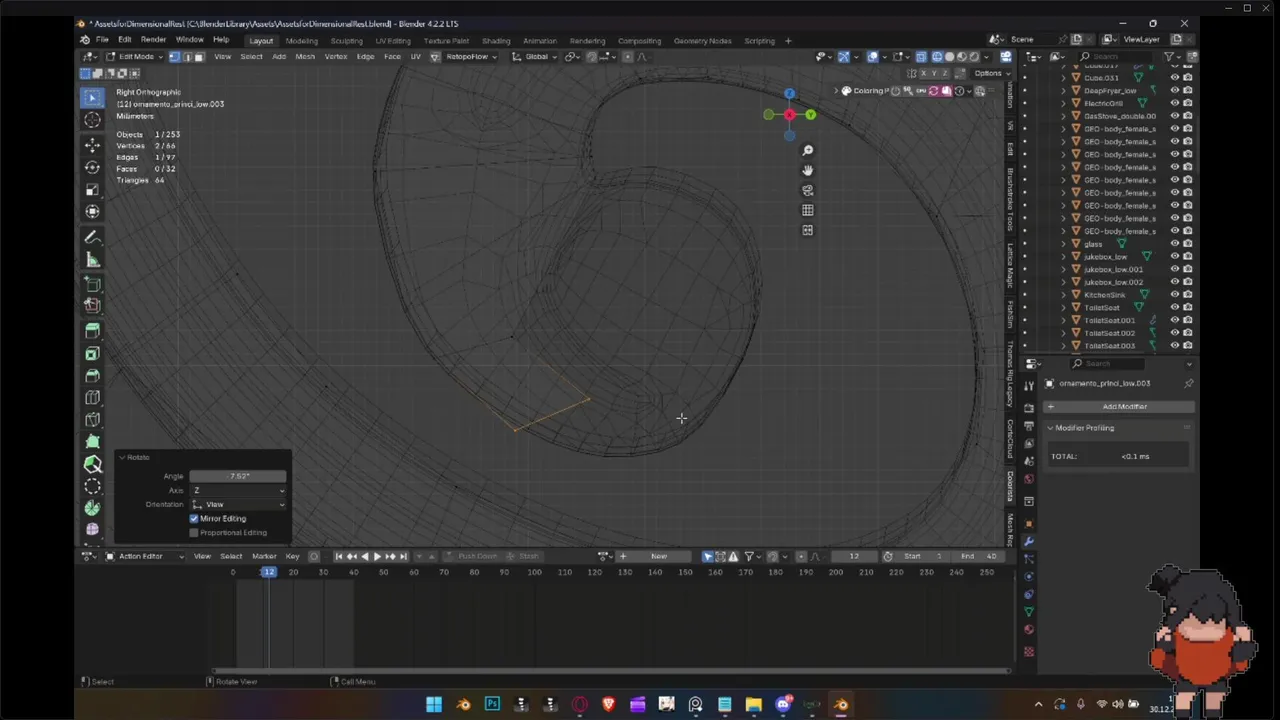1280x720 pixels.
Task: Switch to the Sculpting workspace tab
Action: [x=346, y=41]
